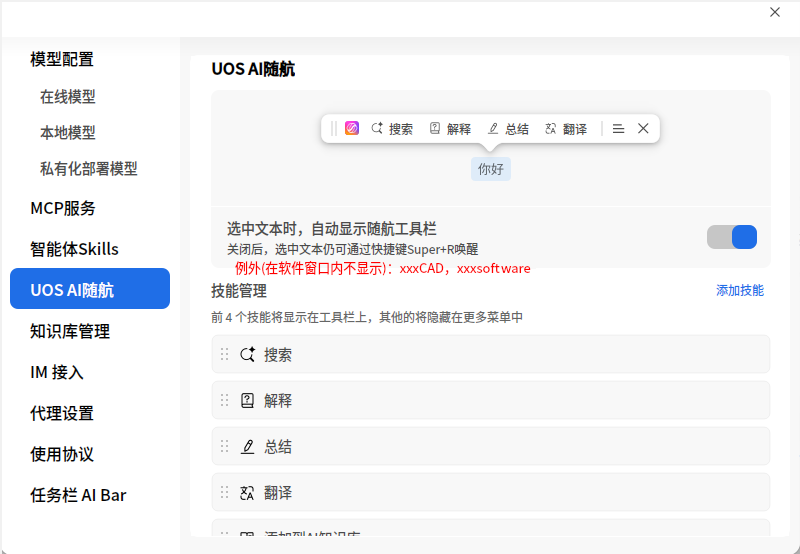Open the MCP服务 settings page
This screenshot has width=800, height=554.
[63, 208]
